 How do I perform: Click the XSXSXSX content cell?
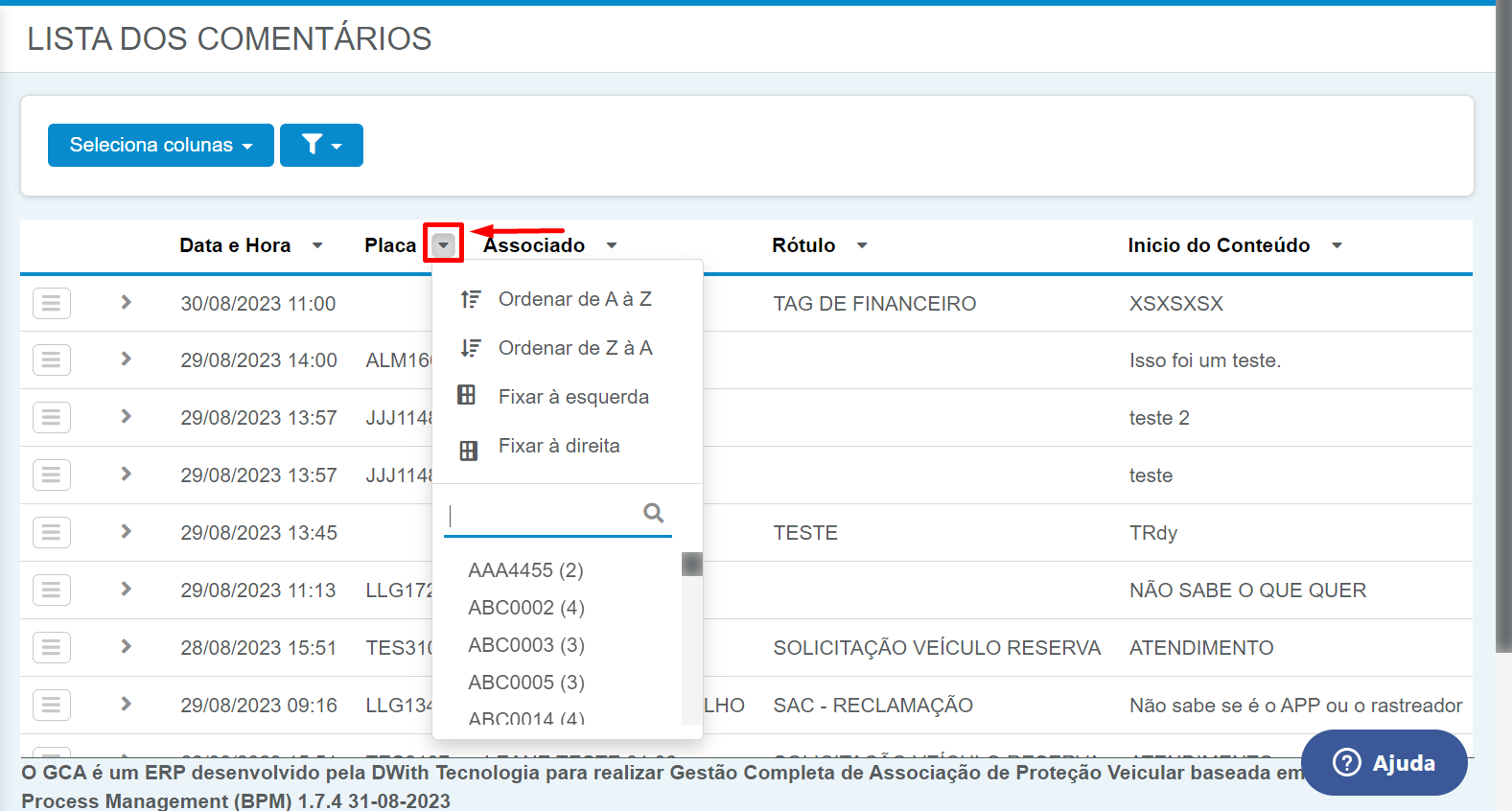(x=1176, y=304)
